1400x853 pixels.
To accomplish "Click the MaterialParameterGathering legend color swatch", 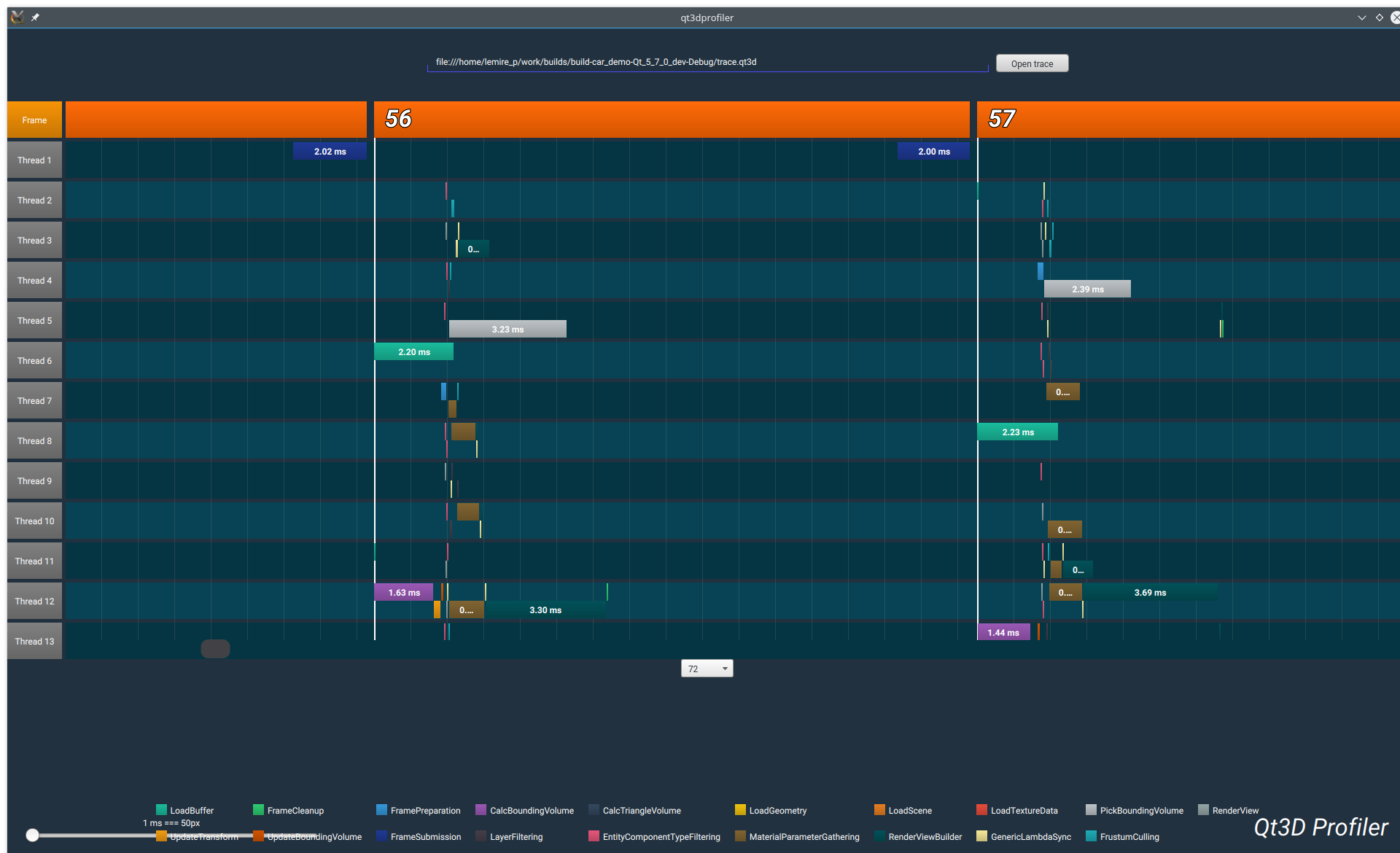I will tap(740, 836).
